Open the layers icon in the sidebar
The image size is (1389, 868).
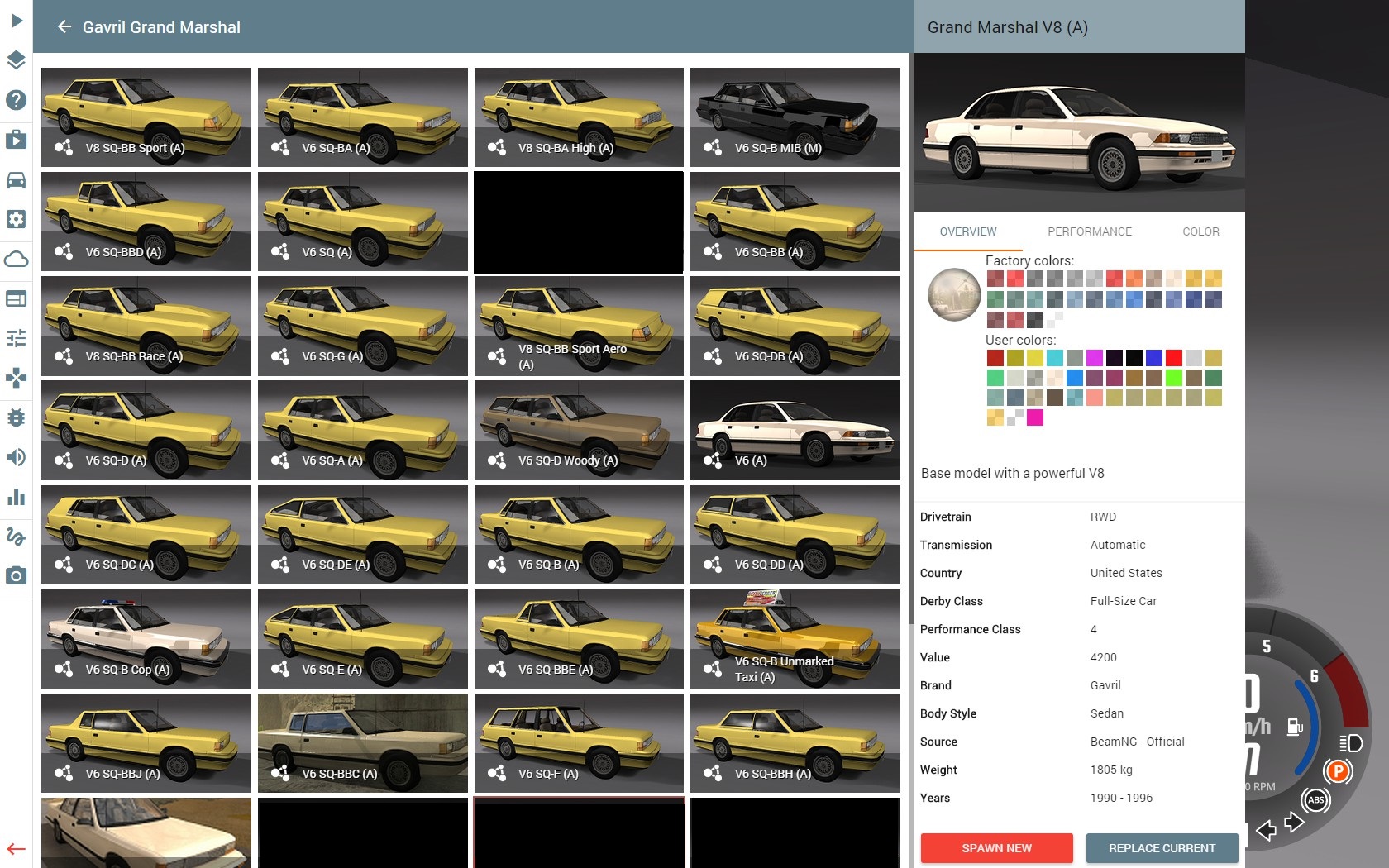[x=16, y=60]
